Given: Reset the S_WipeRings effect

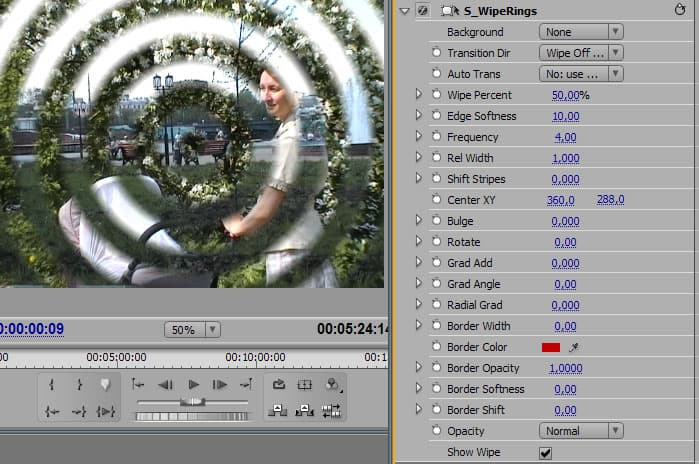Looking at the screenshot, I should [x=680, y=9].
